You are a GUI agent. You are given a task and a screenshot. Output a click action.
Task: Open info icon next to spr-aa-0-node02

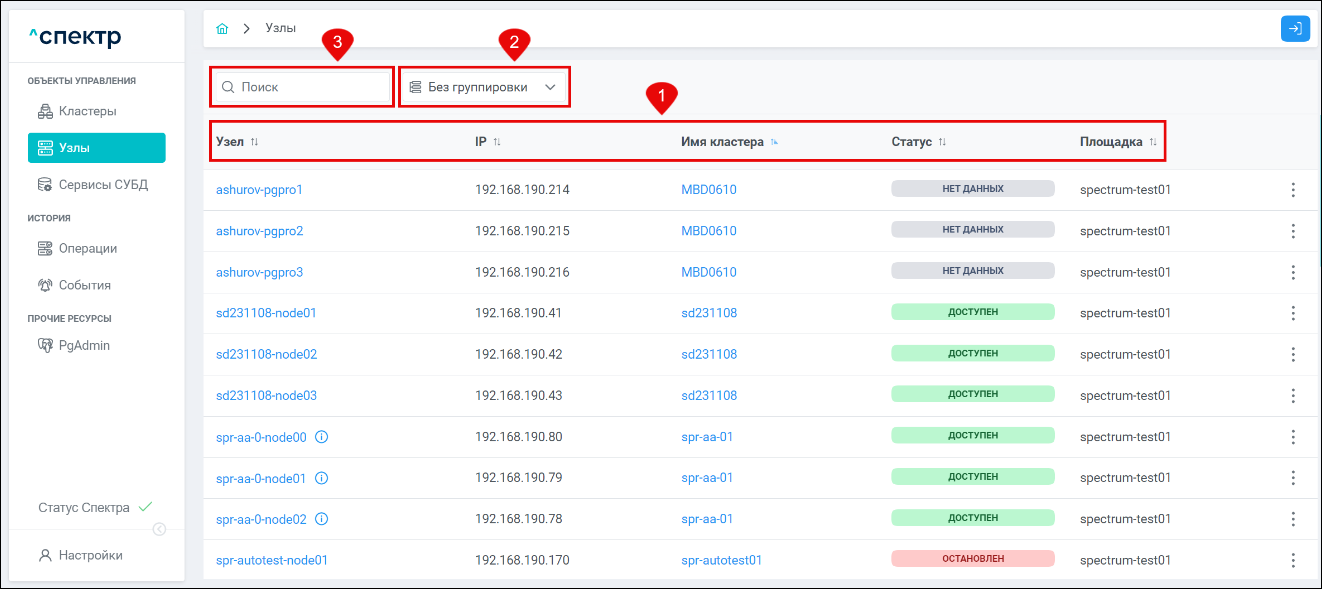click(x=322, y=519)
